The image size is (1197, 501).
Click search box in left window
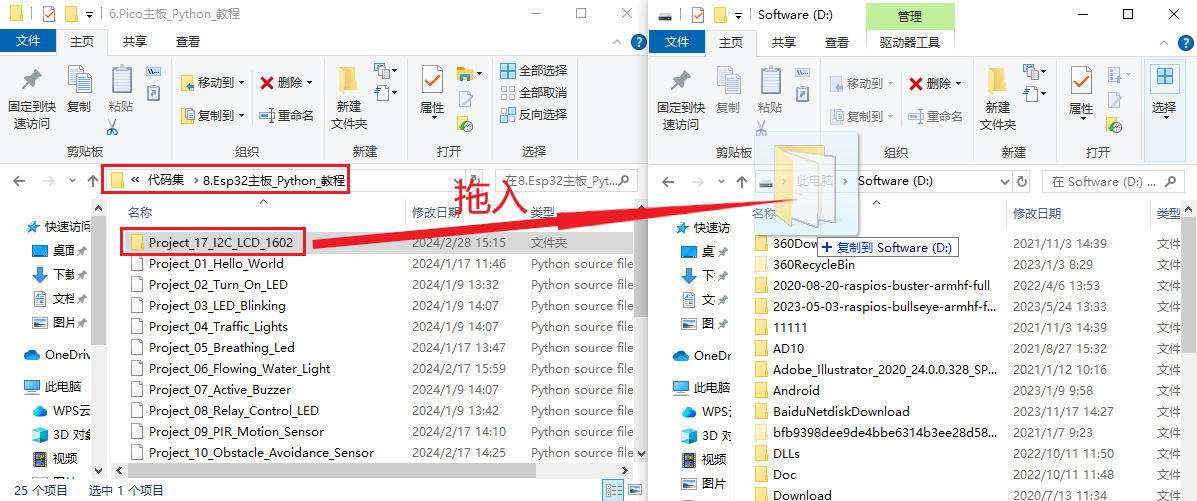click(x=566, y=181)
